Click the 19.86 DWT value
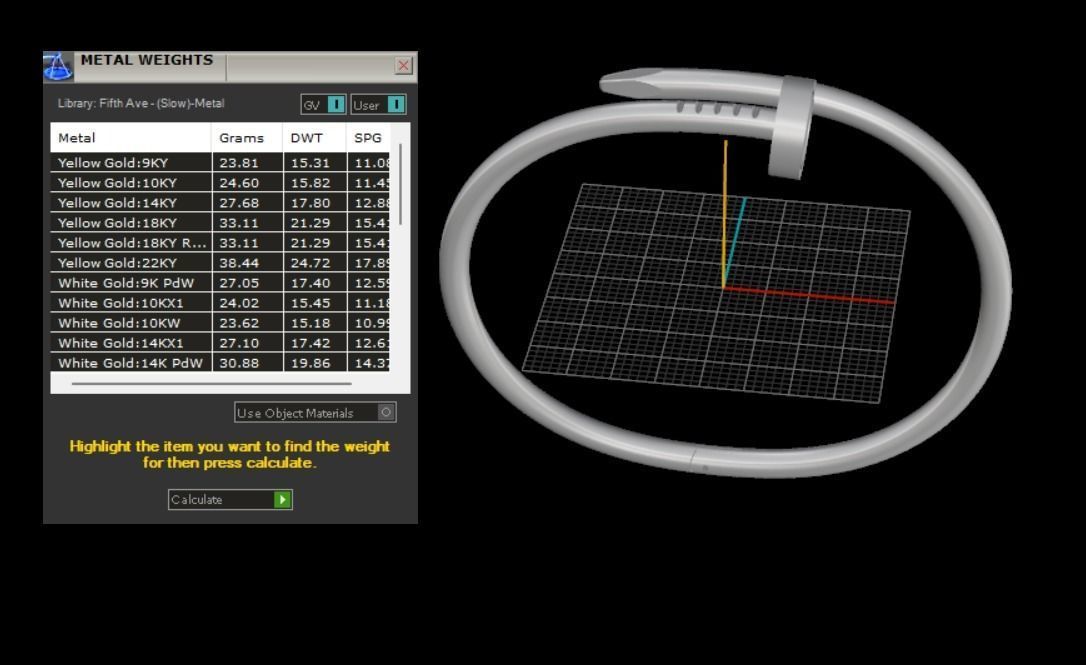1086x665 pixels. pyautogui.click(x=310, y=363)
